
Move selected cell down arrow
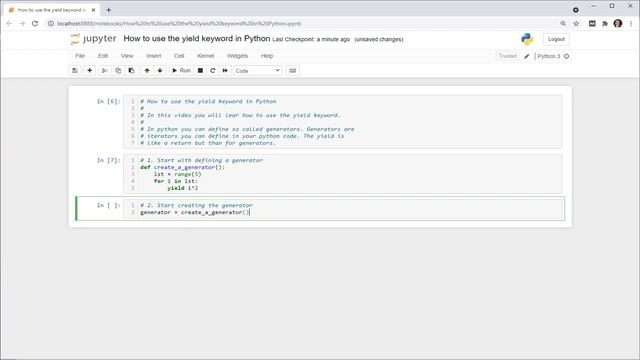coord(160,71)
